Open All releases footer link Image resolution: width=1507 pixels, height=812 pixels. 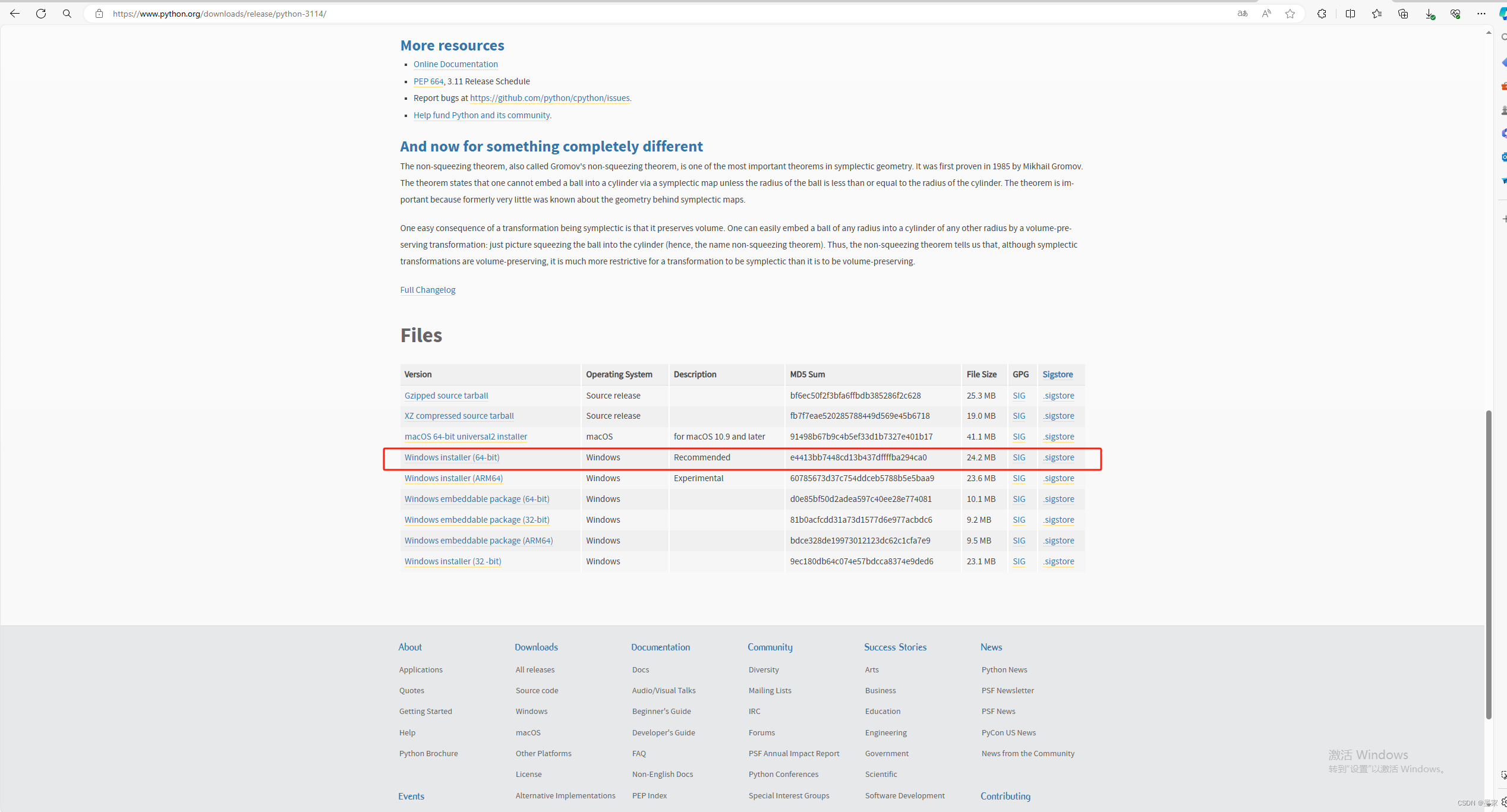[x=535, y=669]
